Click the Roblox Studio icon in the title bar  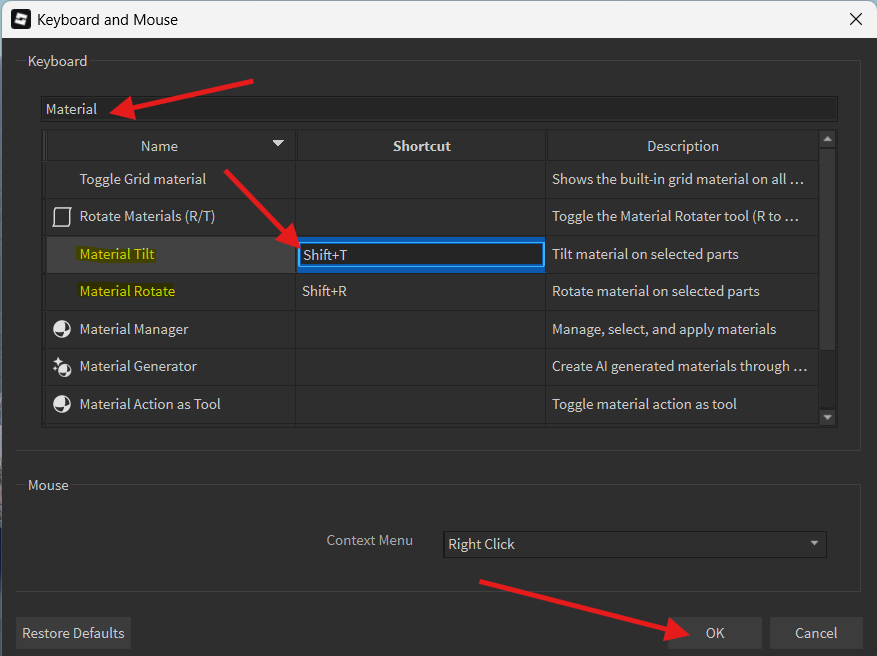tap(21, 19)
